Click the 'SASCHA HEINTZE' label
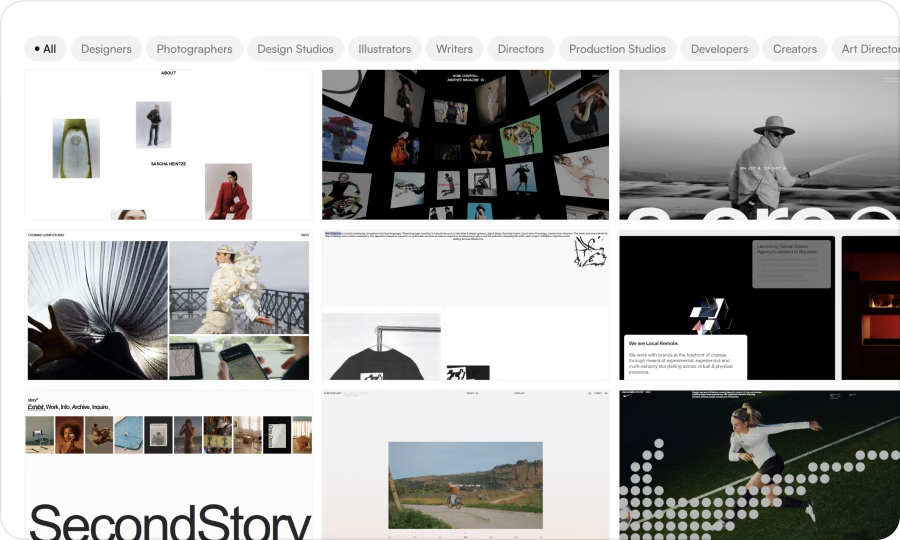900x540 pixels. (x=168, y=164)
